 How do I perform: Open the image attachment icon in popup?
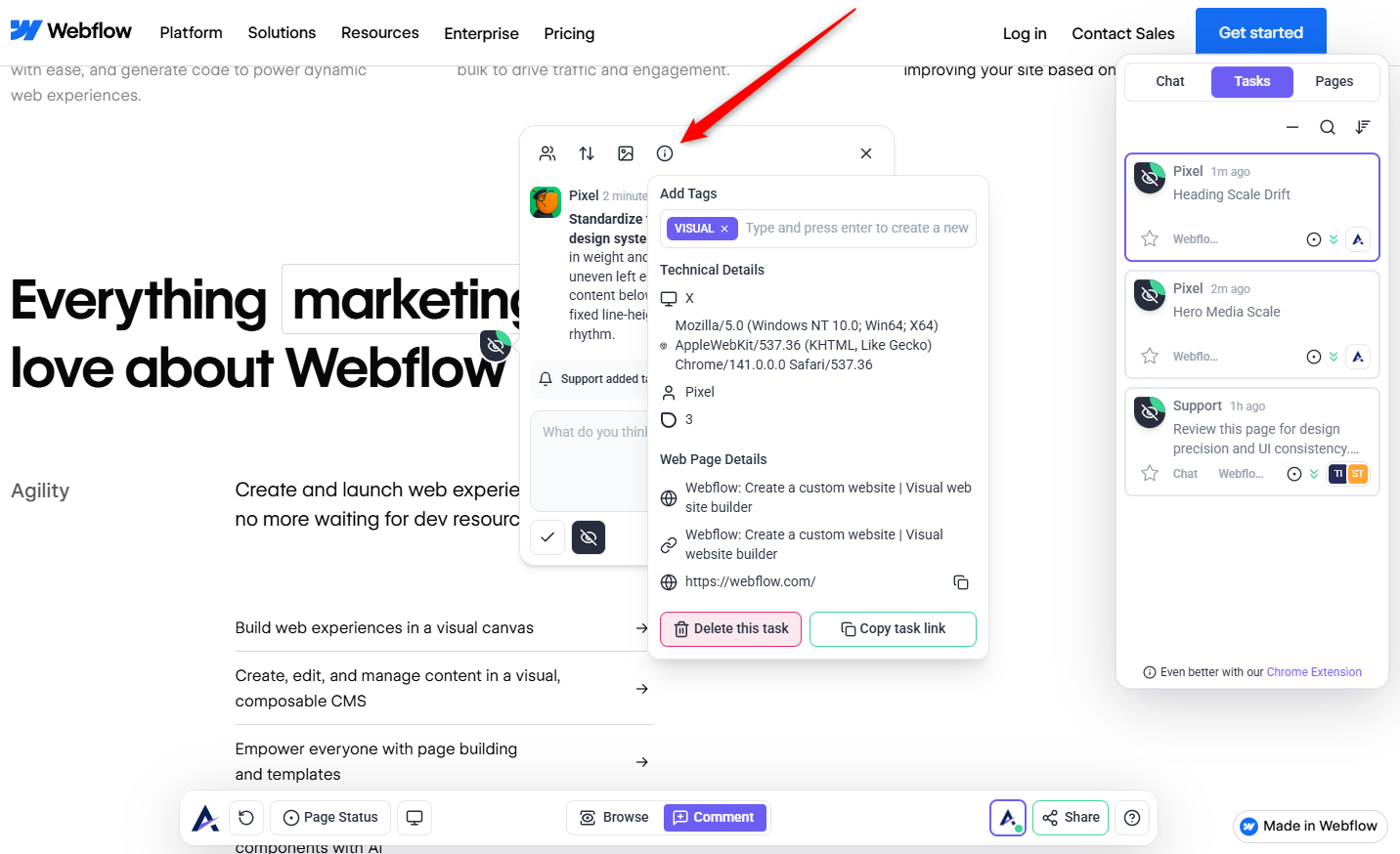pos(626,153)
